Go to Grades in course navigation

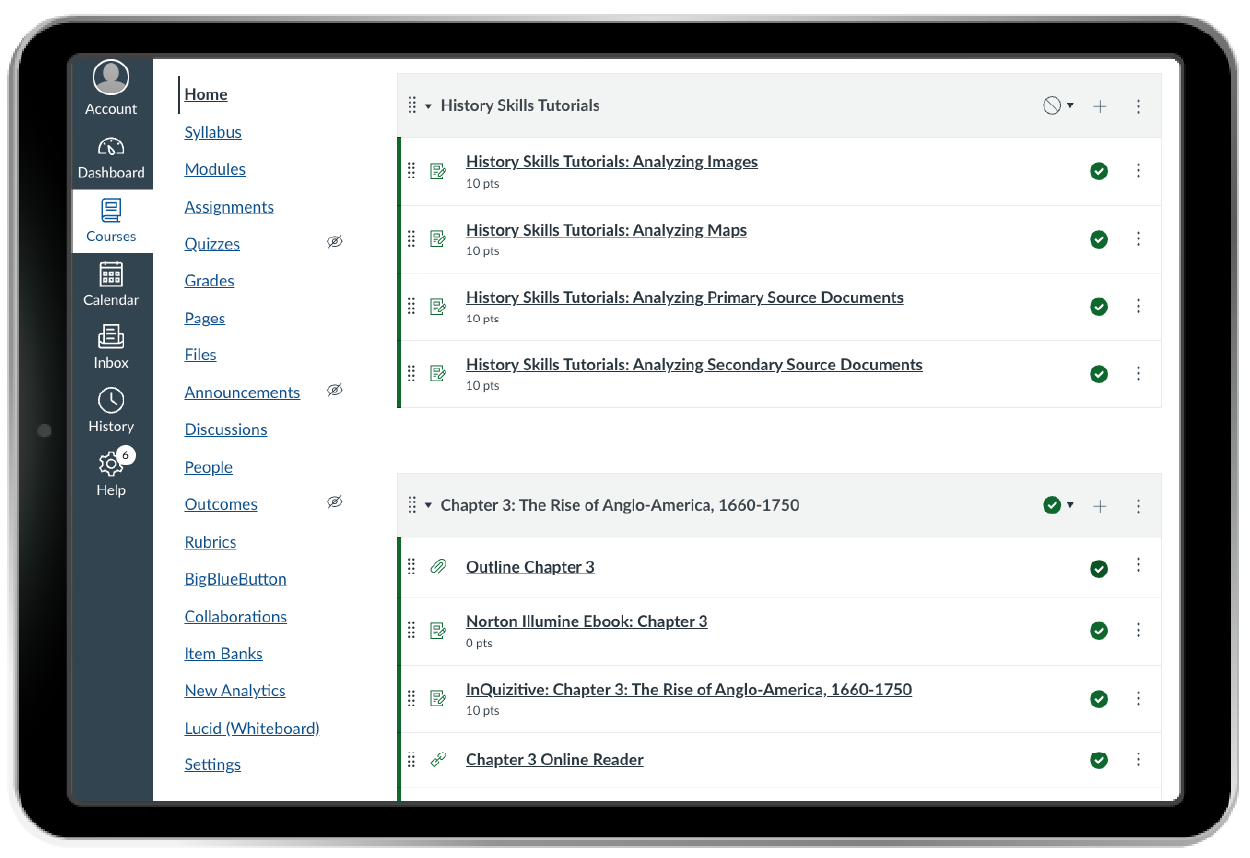click(x=209, y=281)
